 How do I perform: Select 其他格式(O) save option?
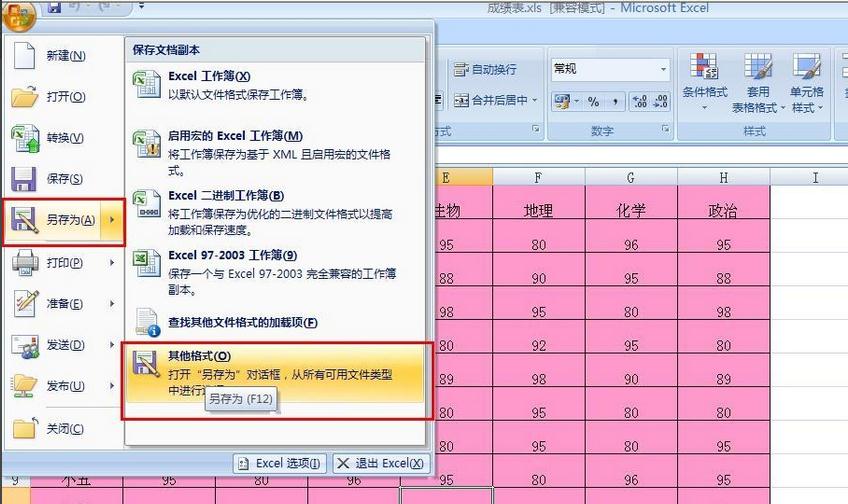275,373
